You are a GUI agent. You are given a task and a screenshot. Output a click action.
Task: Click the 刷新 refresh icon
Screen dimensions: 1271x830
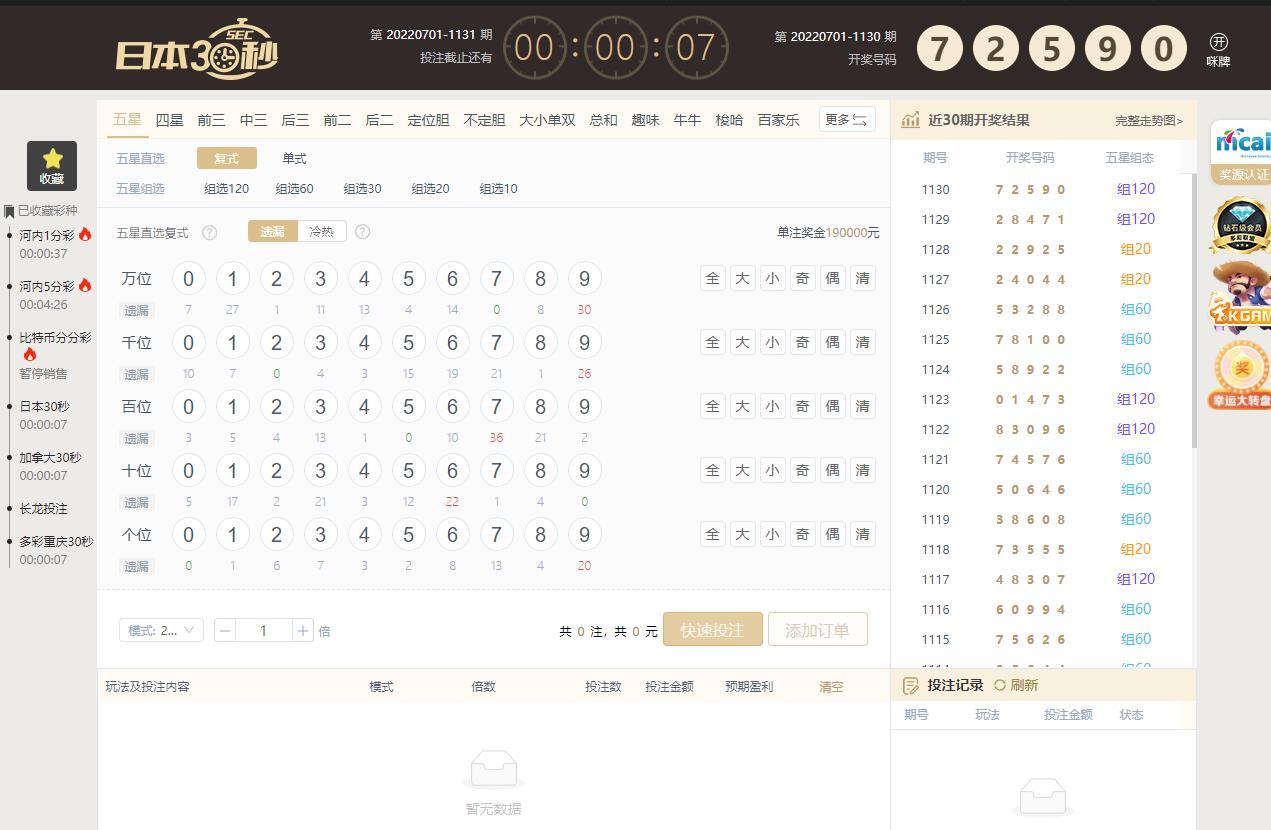[x=999, y=685]
